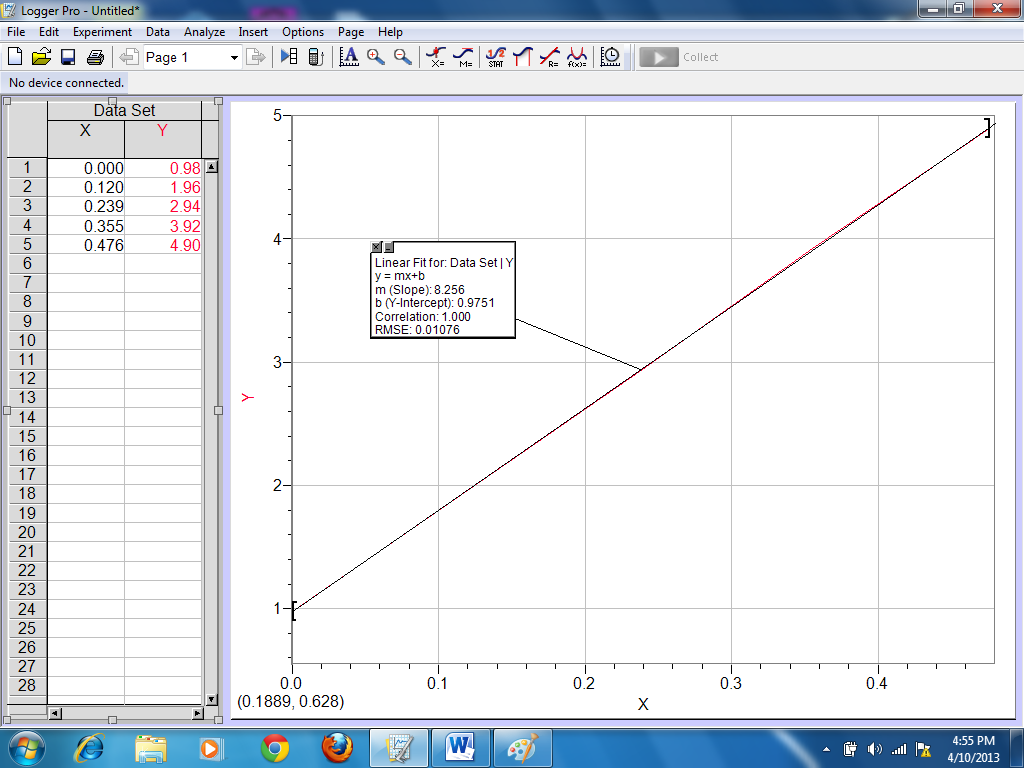Open Data Collection clock settings icon
This screenshot has height=768, width=1024.
click(x=610, y=57)
